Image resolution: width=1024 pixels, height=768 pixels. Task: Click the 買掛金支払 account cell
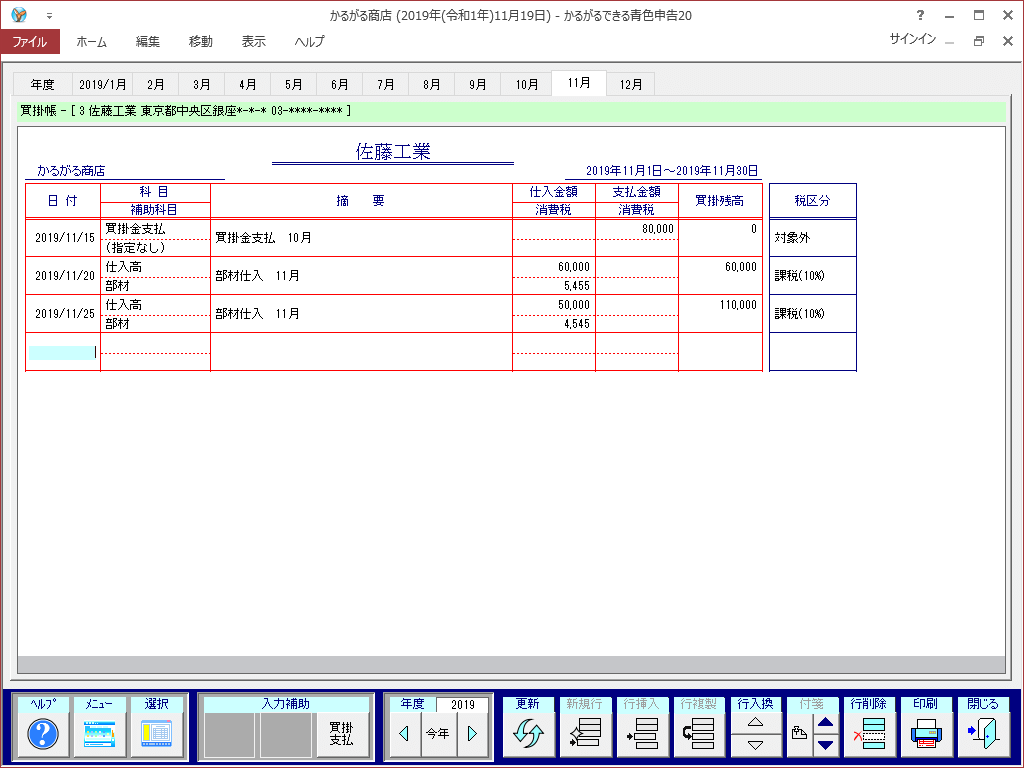[x=155, y=229]
